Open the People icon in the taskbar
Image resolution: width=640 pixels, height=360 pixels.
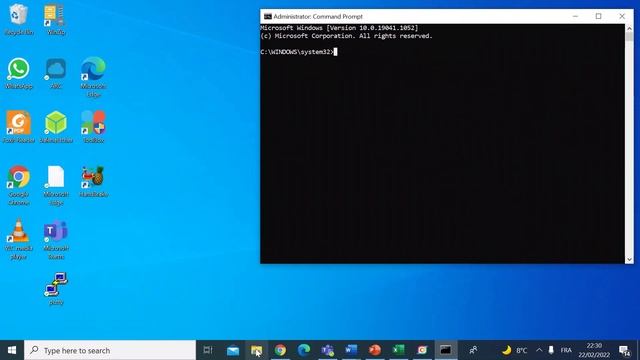point(473,350)
